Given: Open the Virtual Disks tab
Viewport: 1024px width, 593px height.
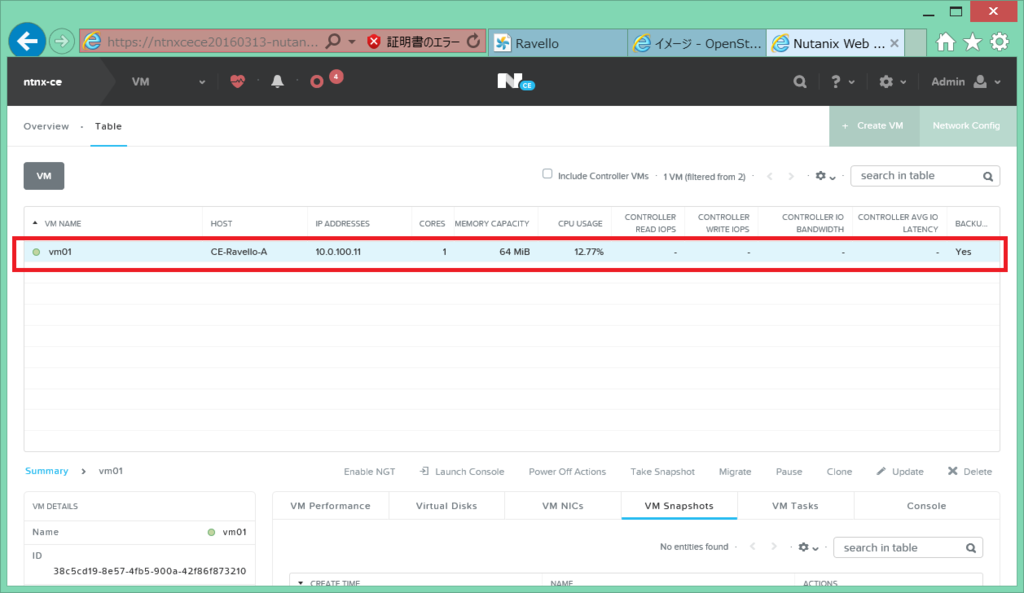Looking at the screenshot, I should point(447,505).
